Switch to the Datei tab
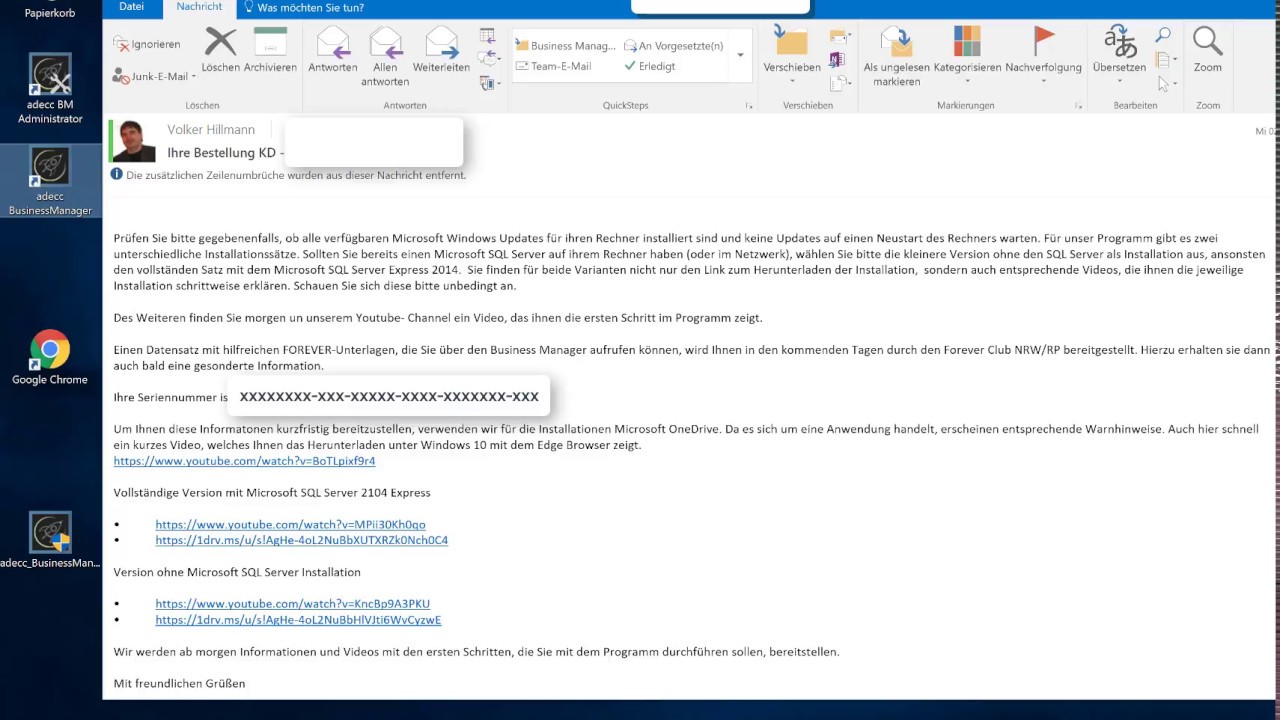Viewport: 1280px width, 720px height. point(131,7)
